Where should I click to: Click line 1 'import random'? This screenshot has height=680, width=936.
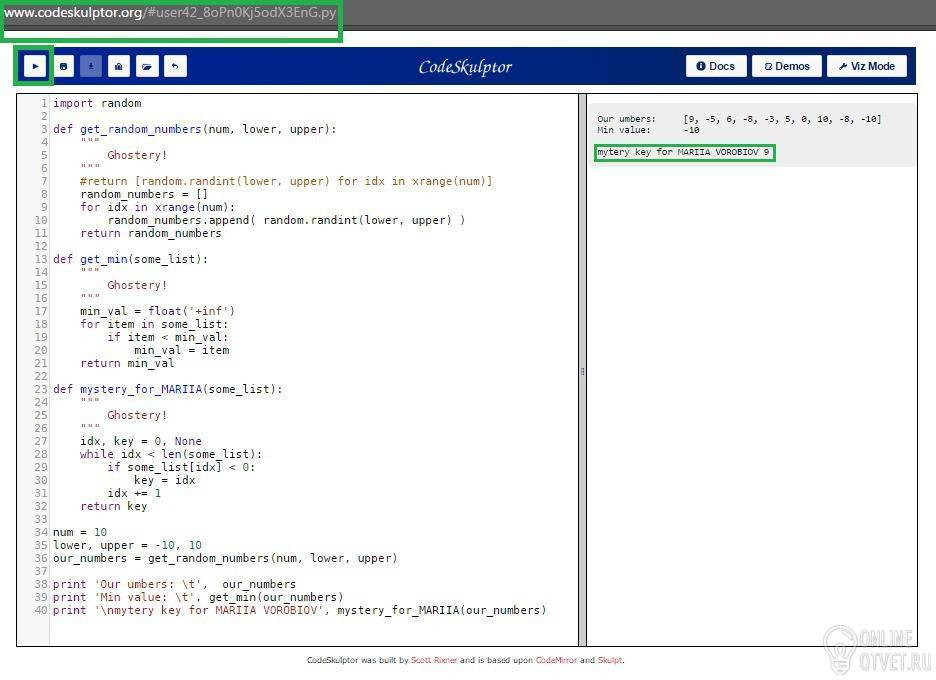[97, 103]
